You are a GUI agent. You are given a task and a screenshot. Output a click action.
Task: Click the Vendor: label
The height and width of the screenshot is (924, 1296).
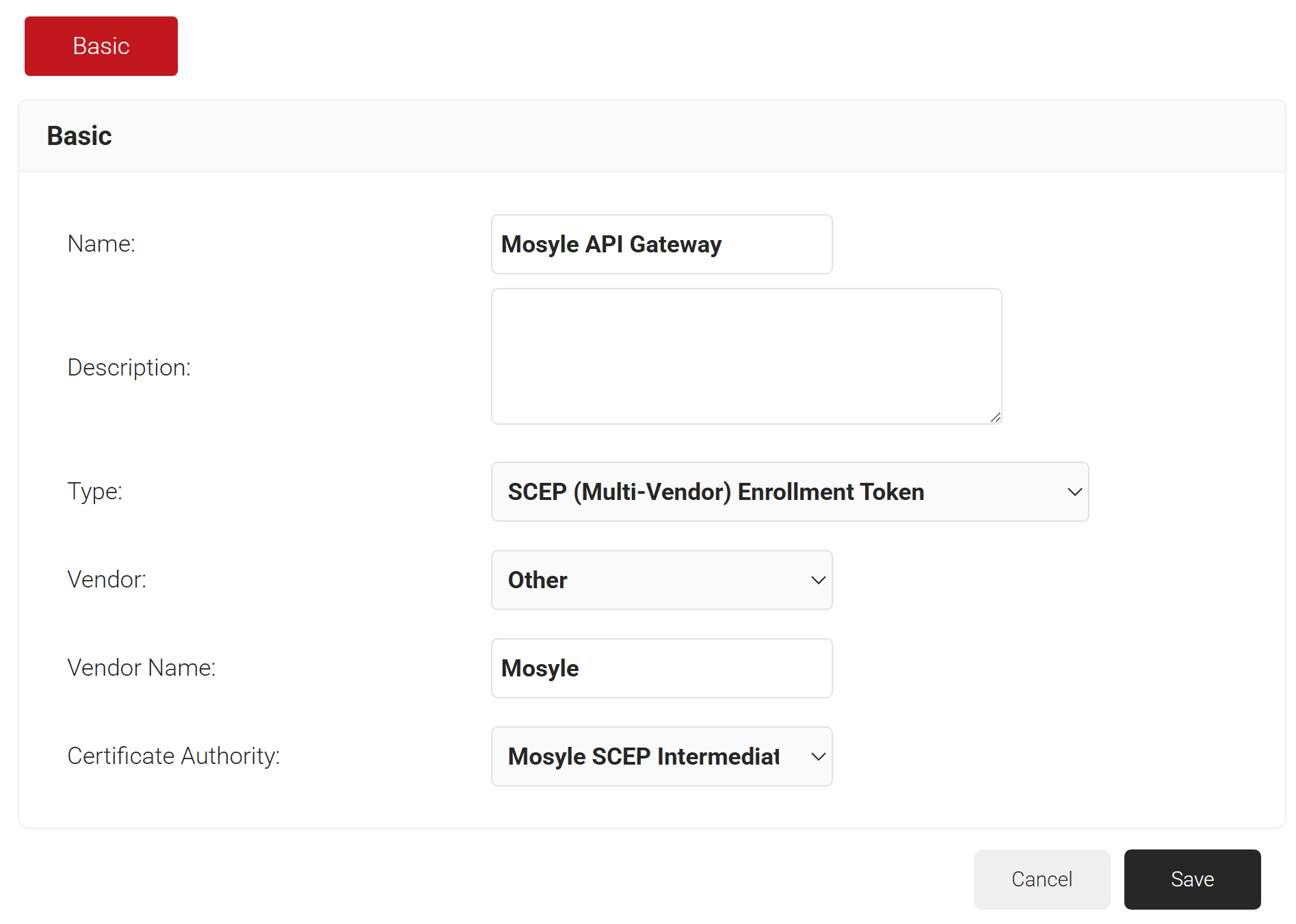[x=107, y=579]
